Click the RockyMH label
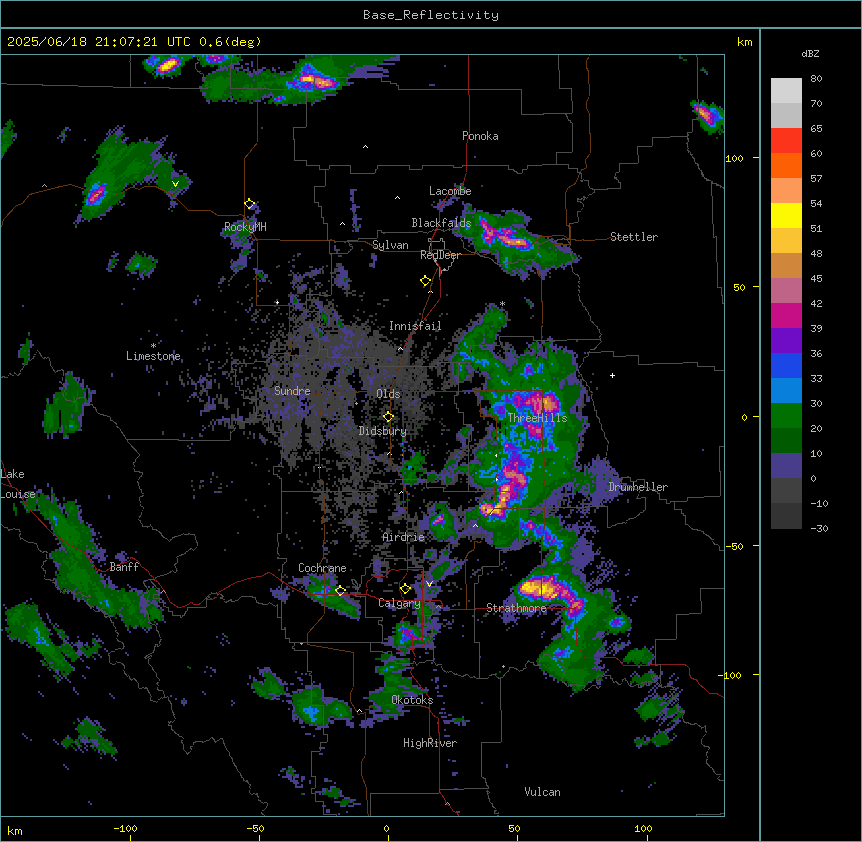Screen dimensions: 862x842 pyautogui.click(x=245, y=227)
